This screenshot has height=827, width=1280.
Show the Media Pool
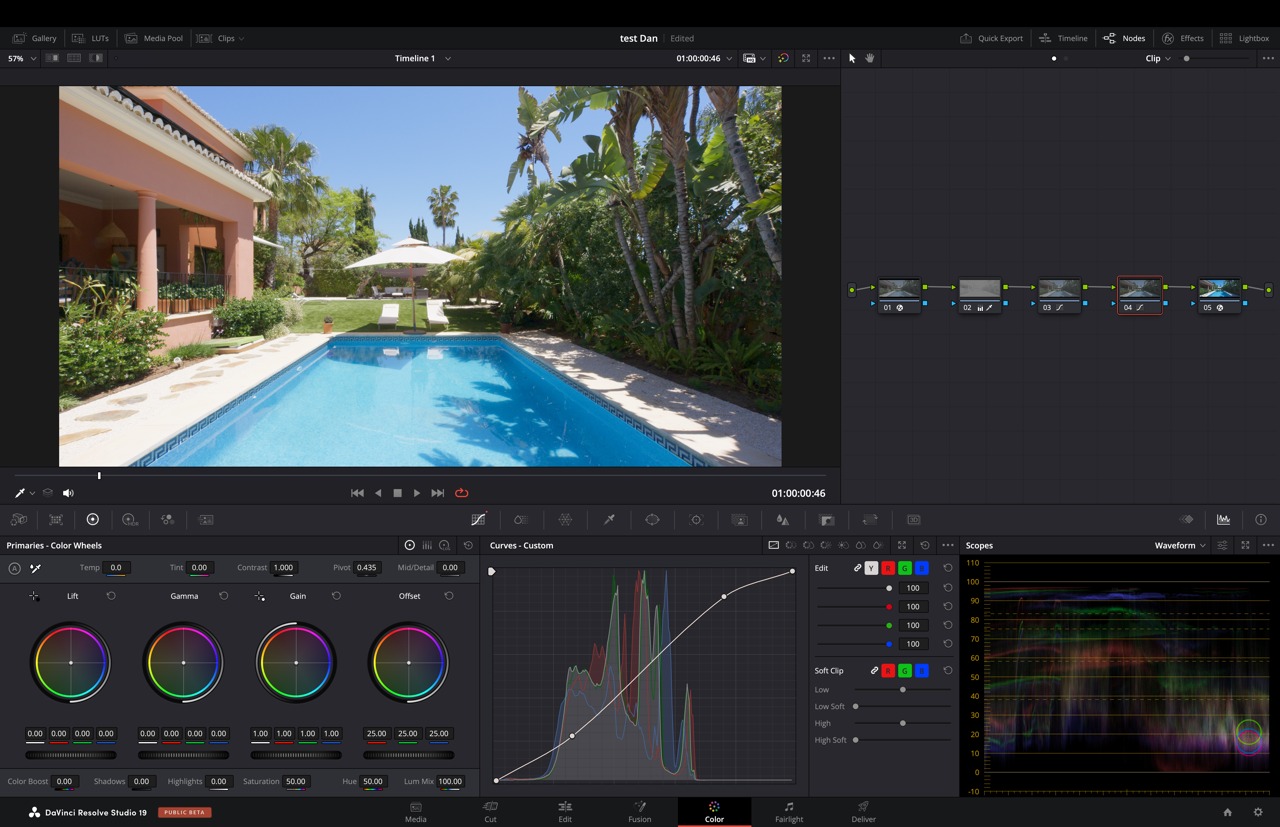click(x=154, y=39)
